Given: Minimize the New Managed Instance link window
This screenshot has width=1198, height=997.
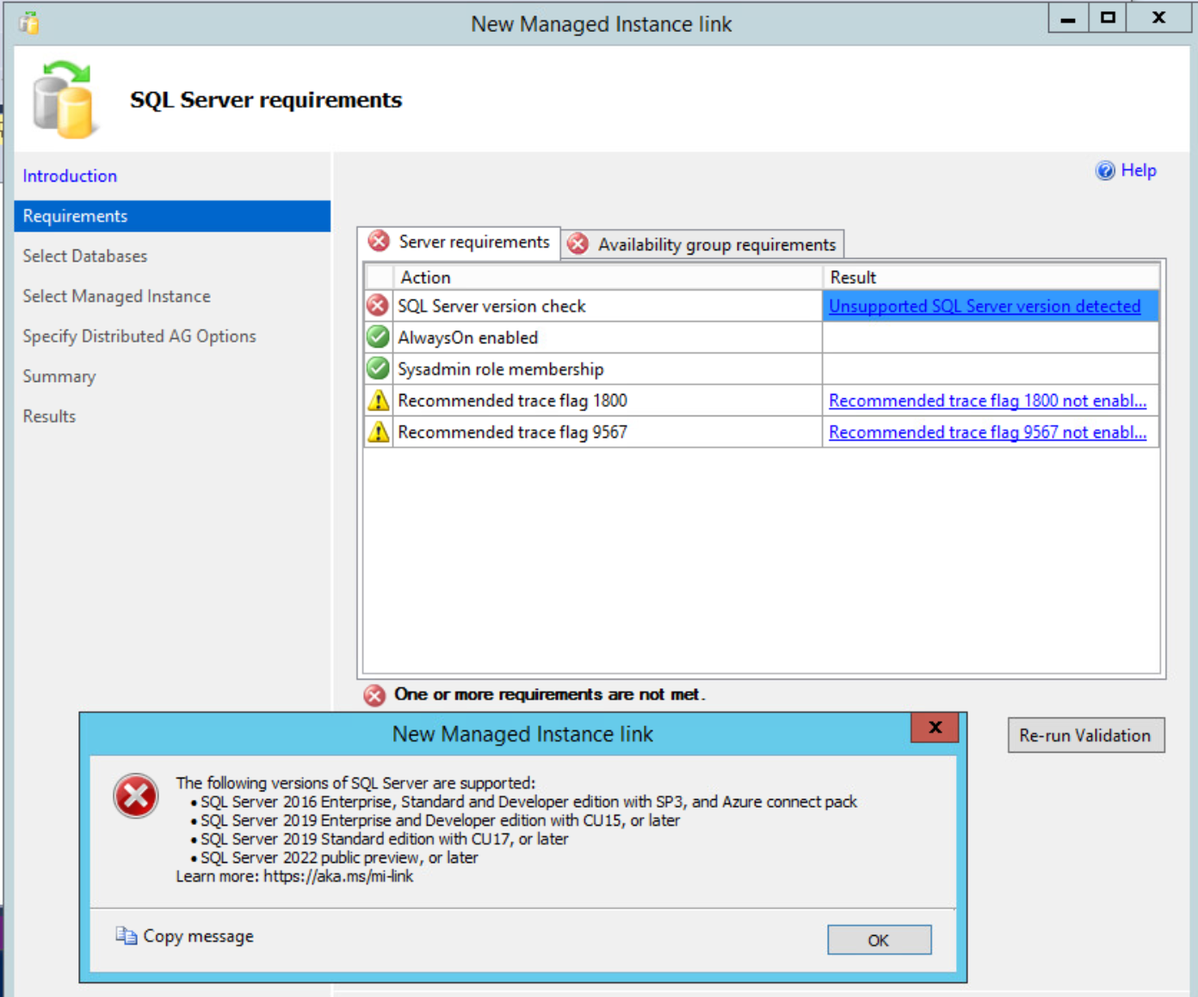Looking at the screenshot, I should tap(1068, 18).
